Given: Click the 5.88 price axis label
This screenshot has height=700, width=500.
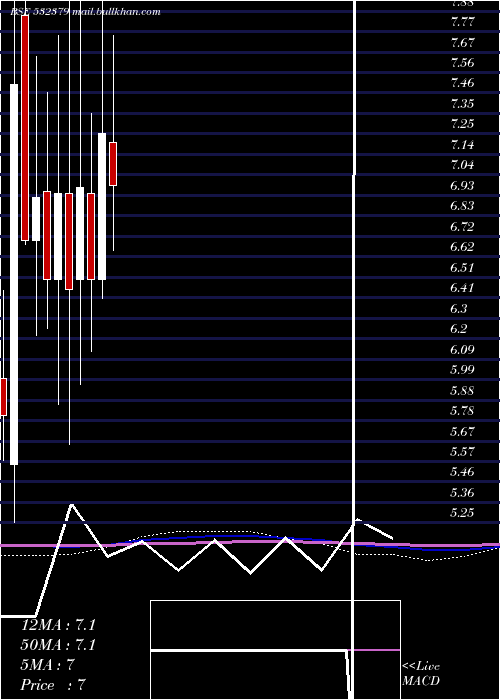Looking at the screenshot, I should tap(462, 391).
